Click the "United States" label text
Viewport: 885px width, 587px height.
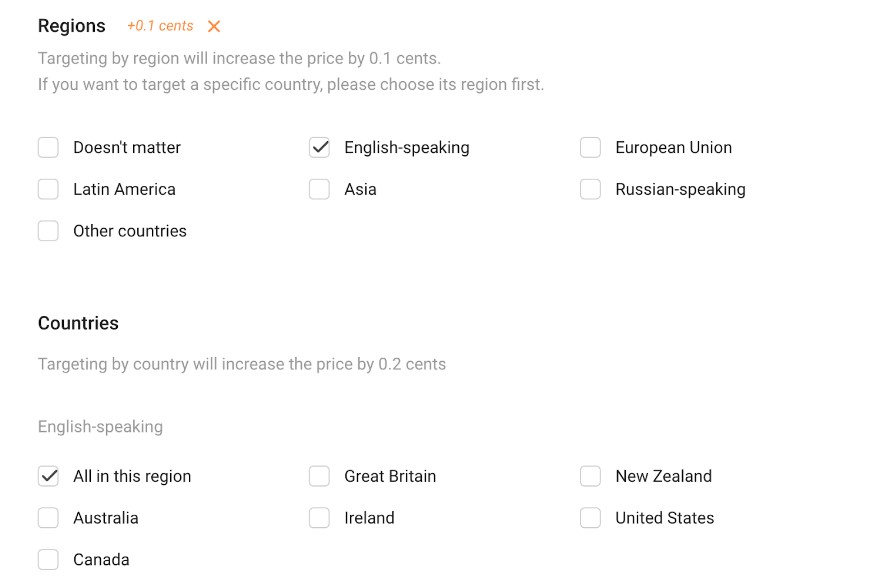pyautogui.click(x=664, y=518)
